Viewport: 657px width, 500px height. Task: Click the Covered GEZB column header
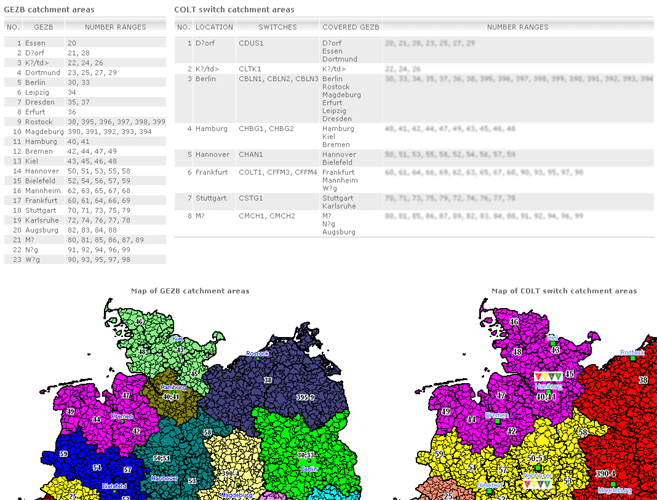click(x=350, y=28)
